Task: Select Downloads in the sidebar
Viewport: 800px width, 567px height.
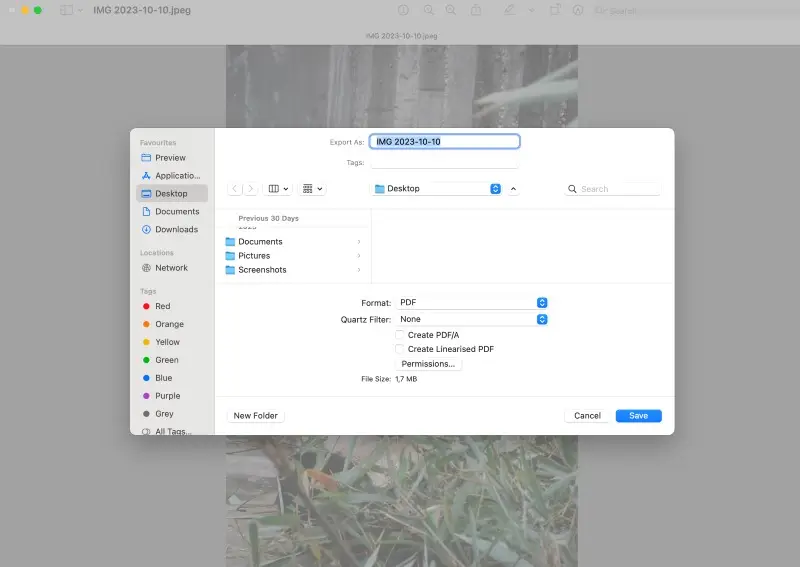Action: click(172, 230)
